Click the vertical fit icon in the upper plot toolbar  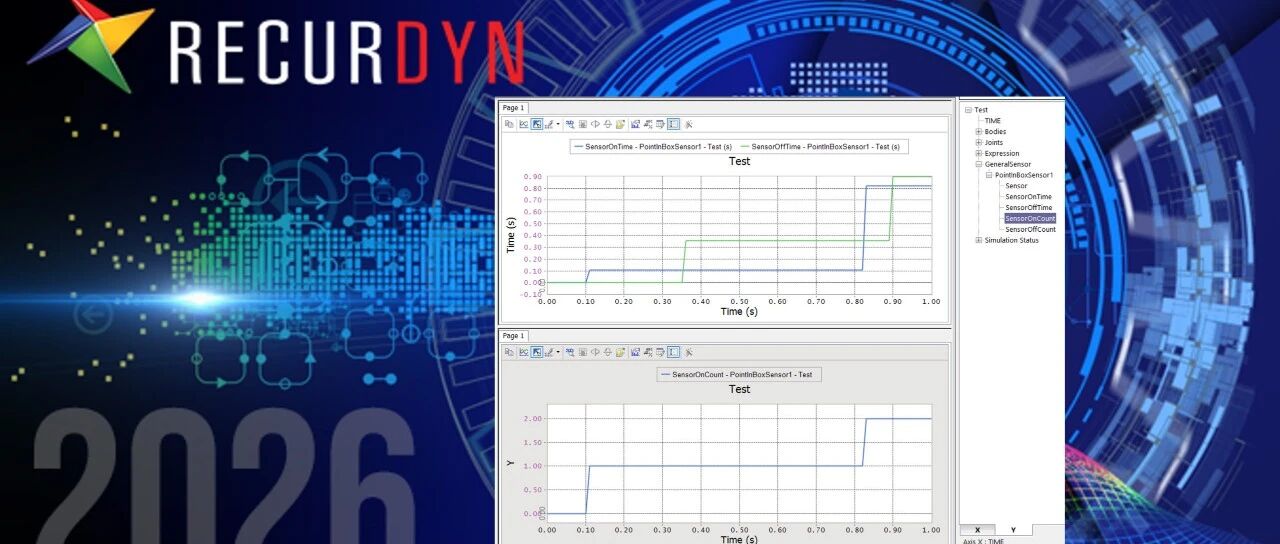coord(608,124)
